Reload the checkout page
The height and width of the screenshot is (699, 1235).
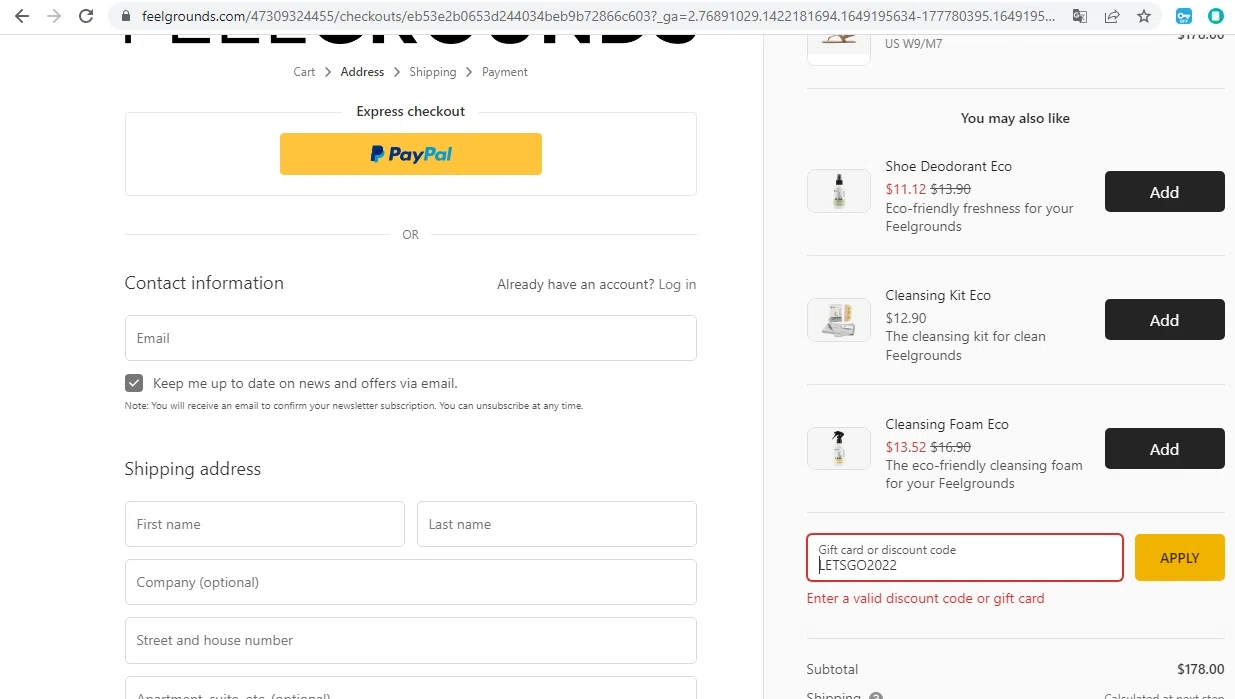tap(86, 16)
